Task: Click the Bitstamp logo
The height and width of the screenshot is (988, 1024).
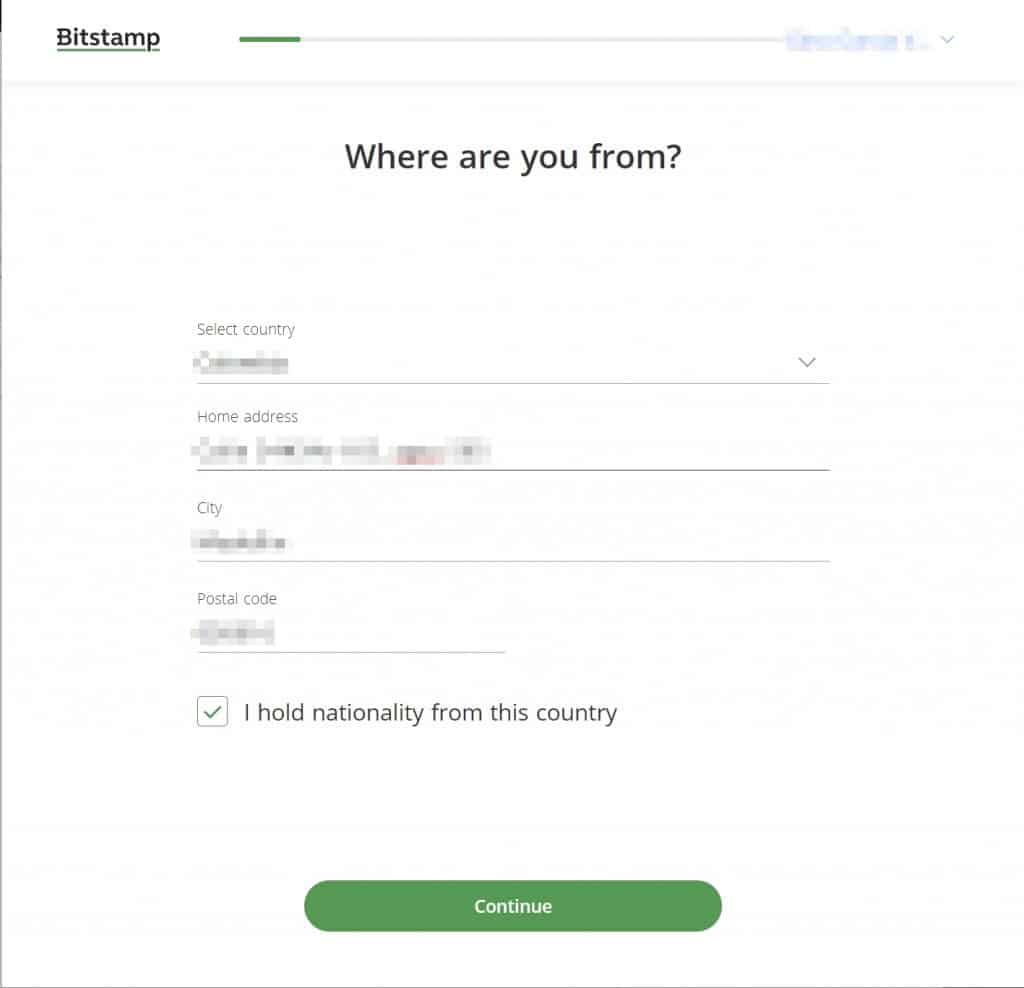Action: [107, 37]
